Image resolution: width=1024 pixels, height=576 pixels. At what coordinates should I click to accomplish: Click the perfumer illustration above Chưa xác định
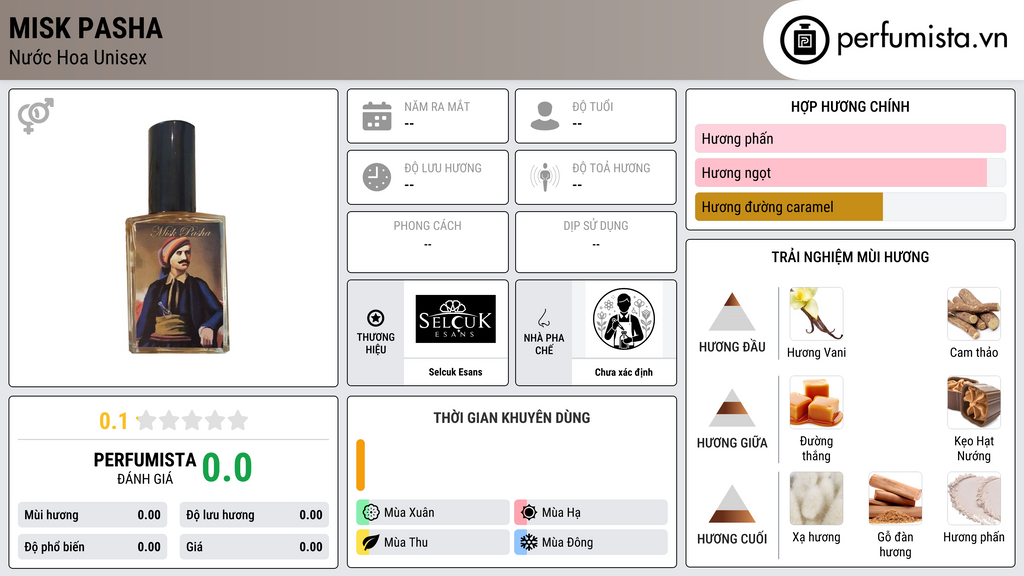(624, 319)
